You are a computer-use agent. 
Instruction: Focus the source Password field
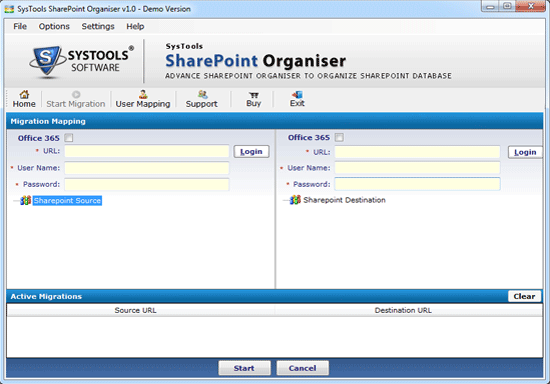(147, 184)
